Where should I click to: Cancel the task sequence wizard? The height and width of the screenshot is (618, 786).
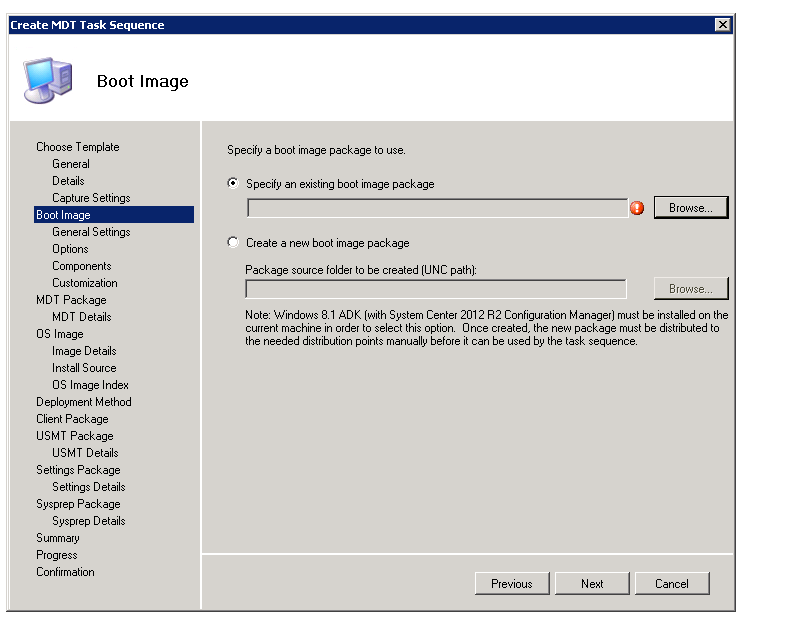tap(671, 583)
